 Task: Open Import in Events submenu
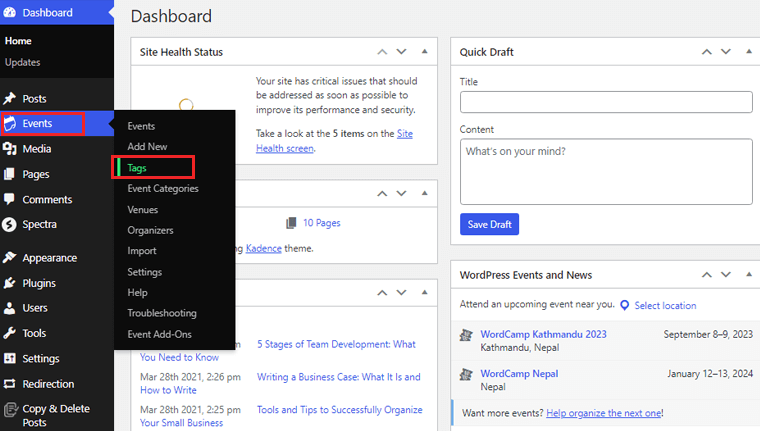[142, 251]
